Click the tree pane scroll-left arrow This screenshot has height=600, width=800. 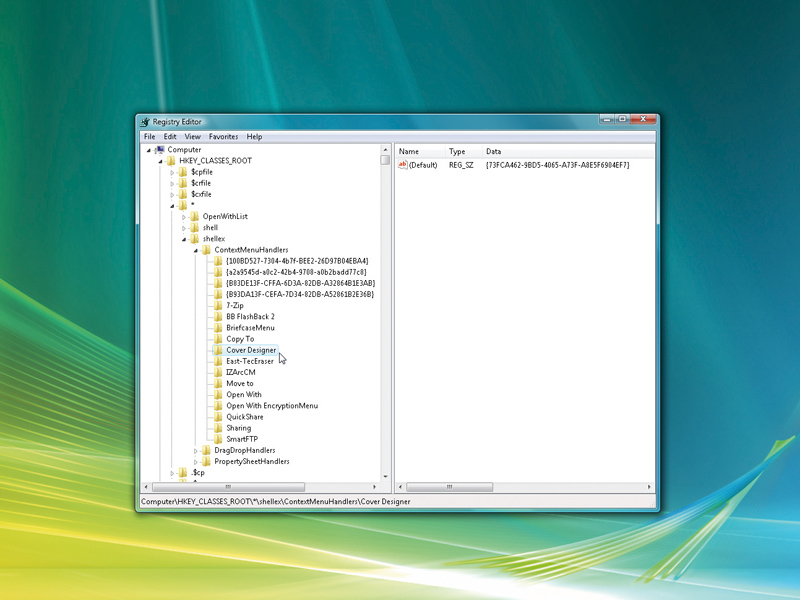pos(146,487)
